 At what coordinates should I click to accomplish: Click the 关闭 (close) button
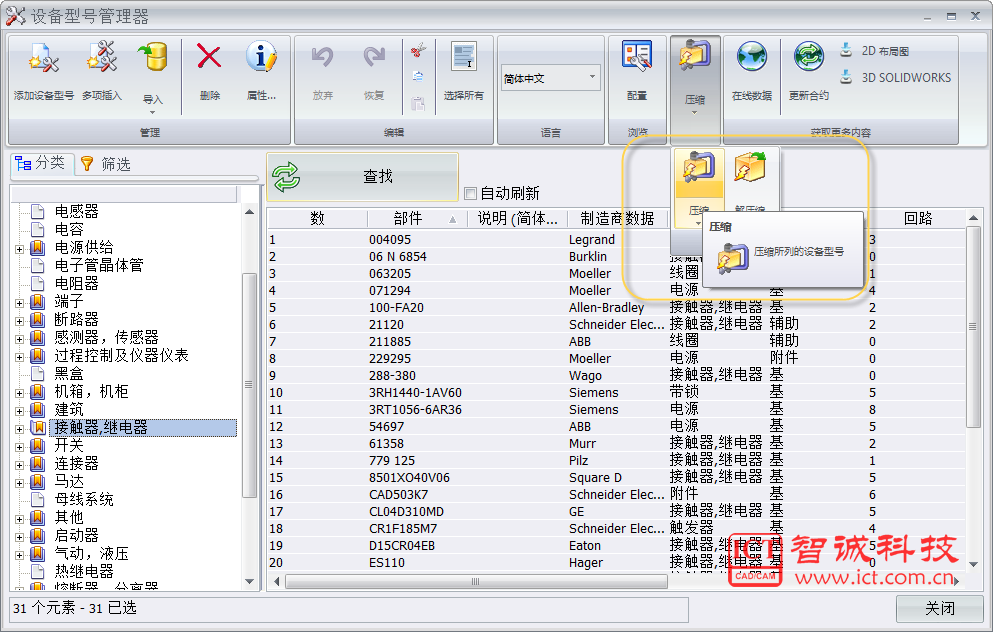939,608
